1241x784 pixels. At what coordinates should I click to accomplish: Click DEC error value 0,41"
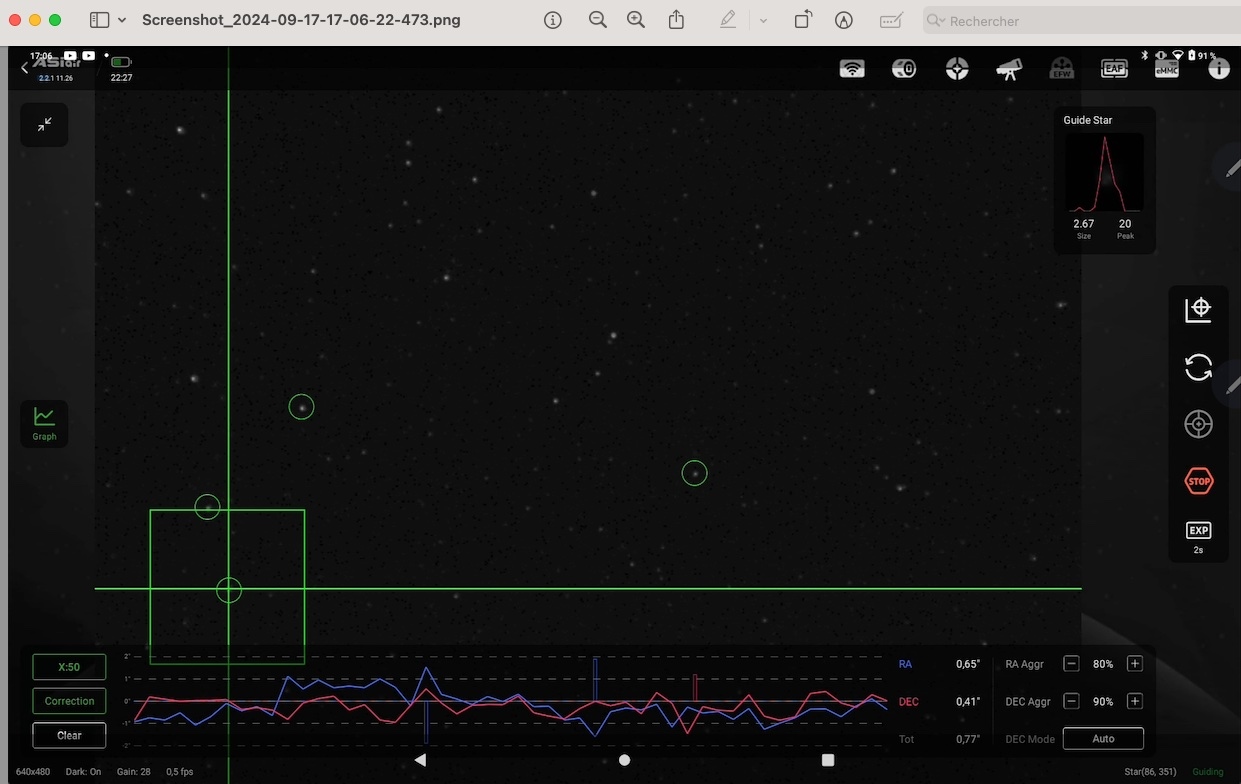pos(968,701)
